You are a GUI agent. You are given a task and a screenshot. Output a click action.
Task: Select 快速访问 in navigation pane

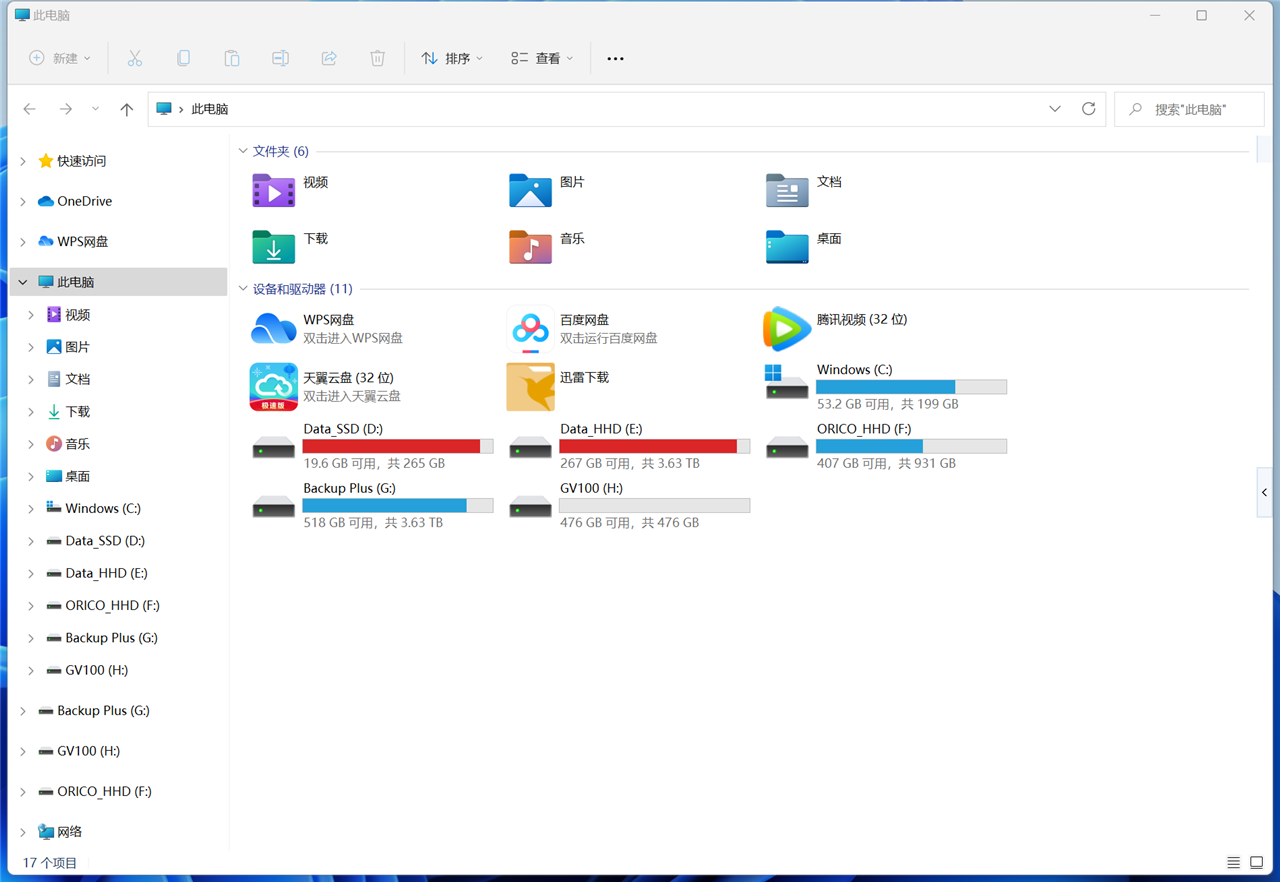click(x=71, y=161)
